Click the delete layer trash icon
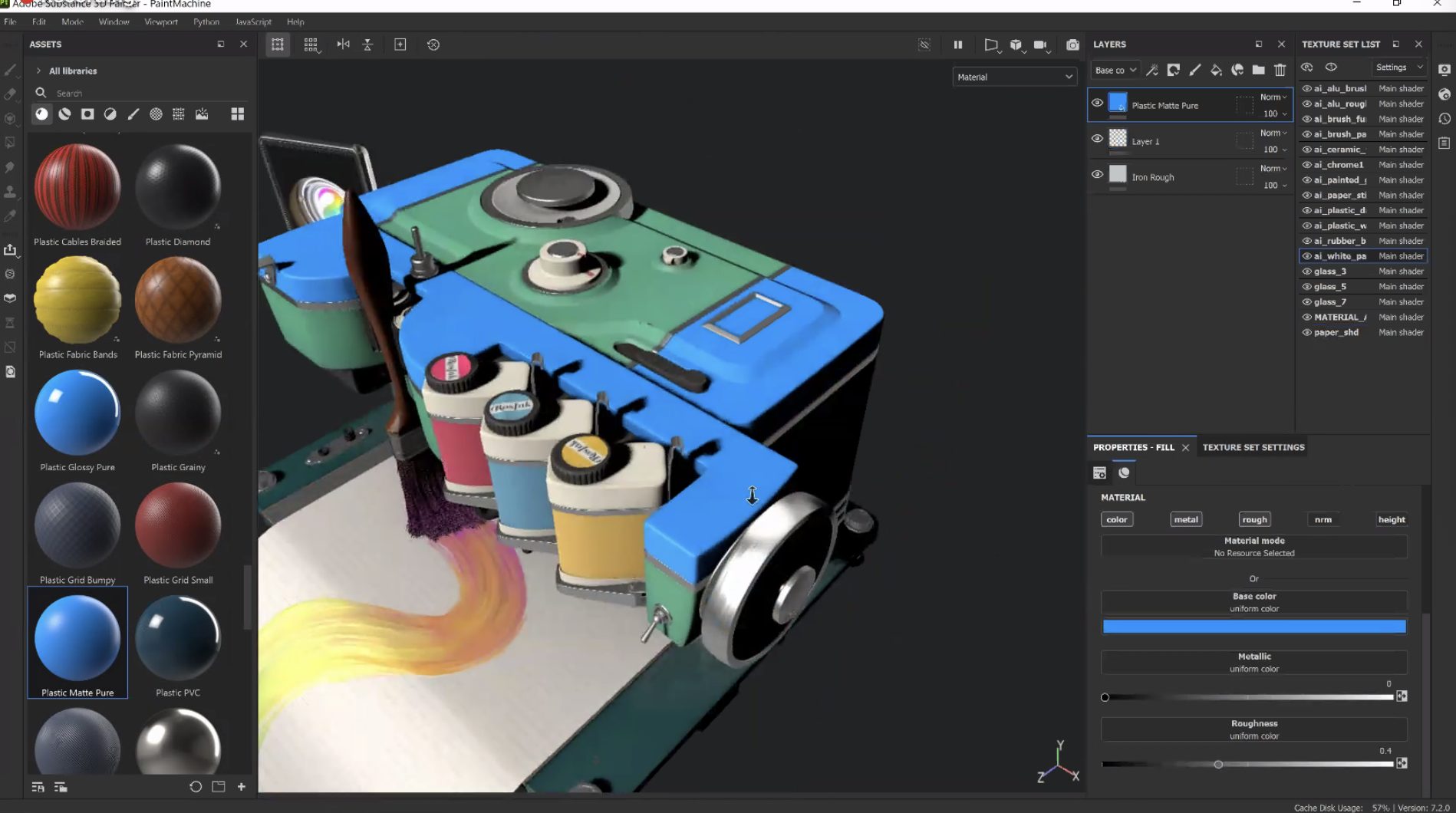1456x813 pixels. coord(1280,71)
